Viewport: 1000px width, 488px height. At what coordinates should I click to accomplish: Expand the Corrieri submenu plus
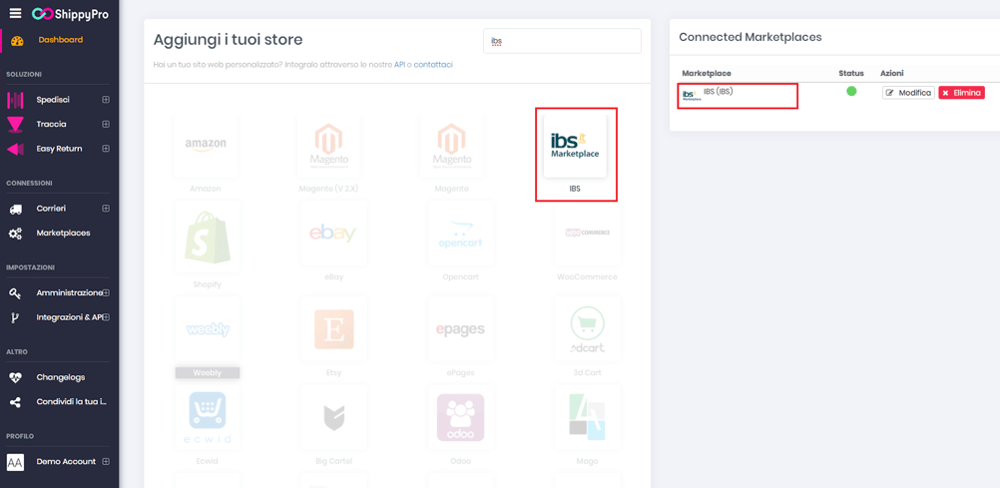click(x=106, y=209)
